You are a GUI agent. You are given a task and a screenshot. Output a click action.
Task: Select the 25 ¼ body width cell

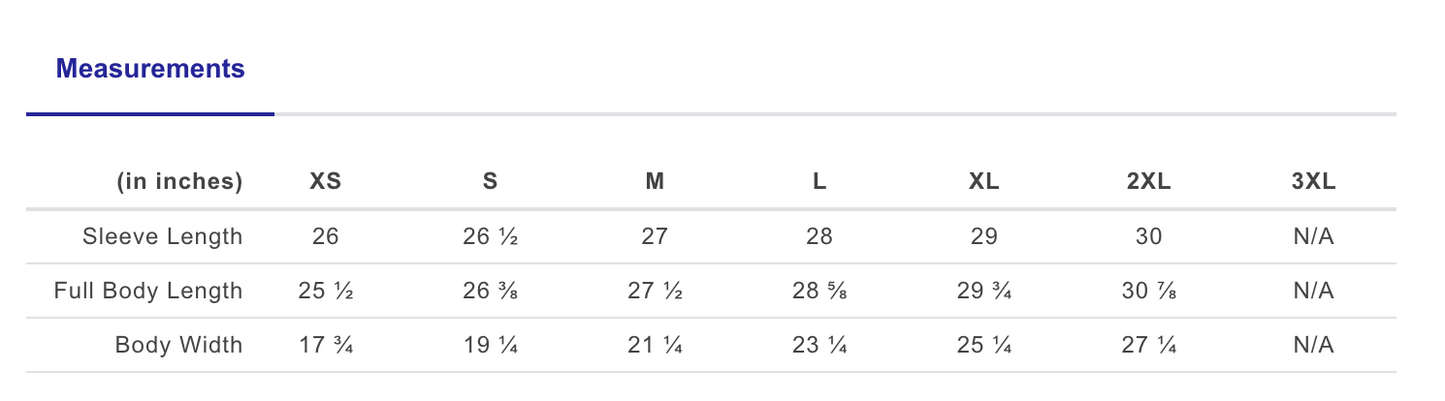pos(984,345)
